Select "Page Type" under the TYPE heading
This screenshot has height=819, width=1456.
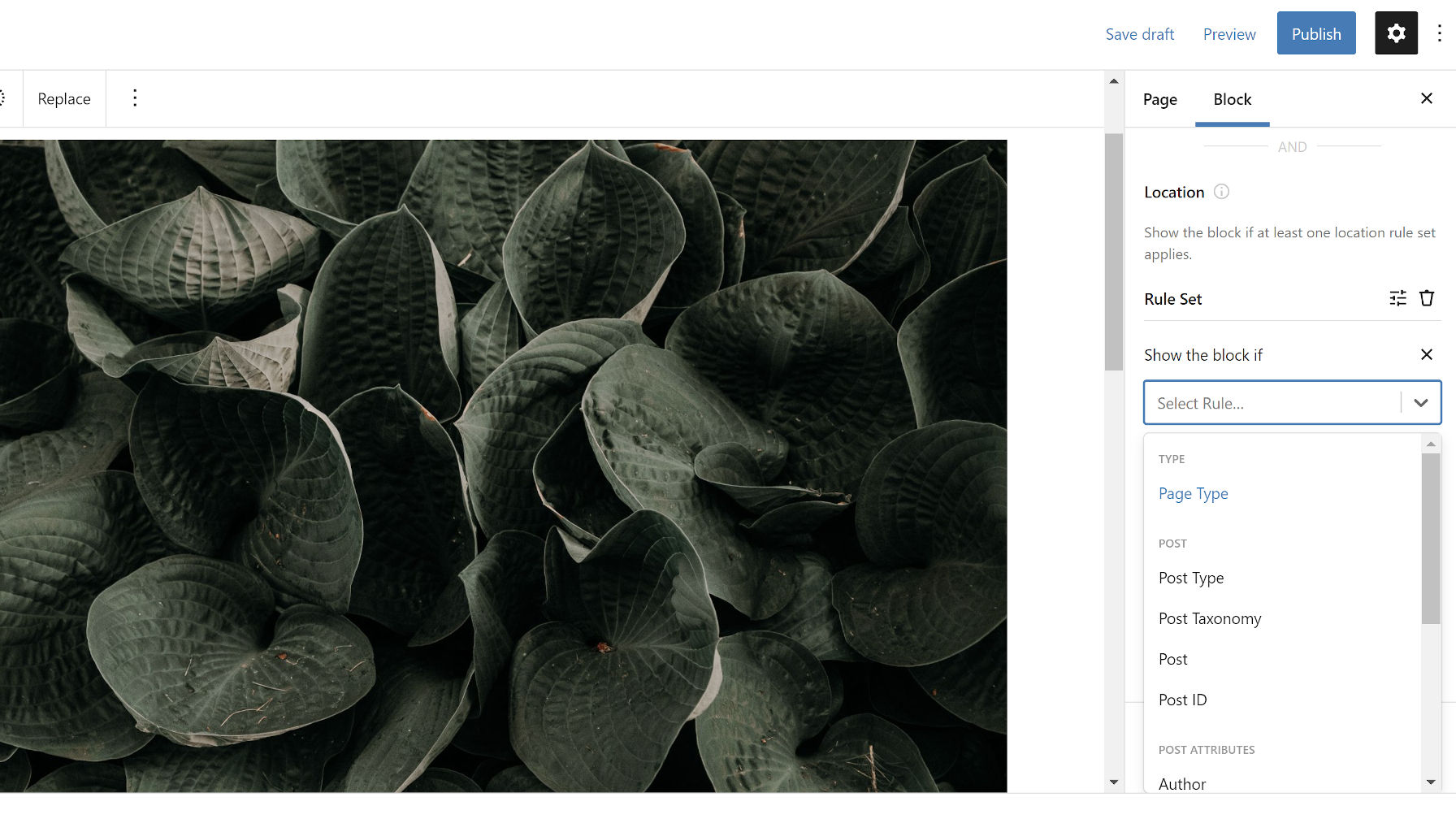(x=1193, y=493)
